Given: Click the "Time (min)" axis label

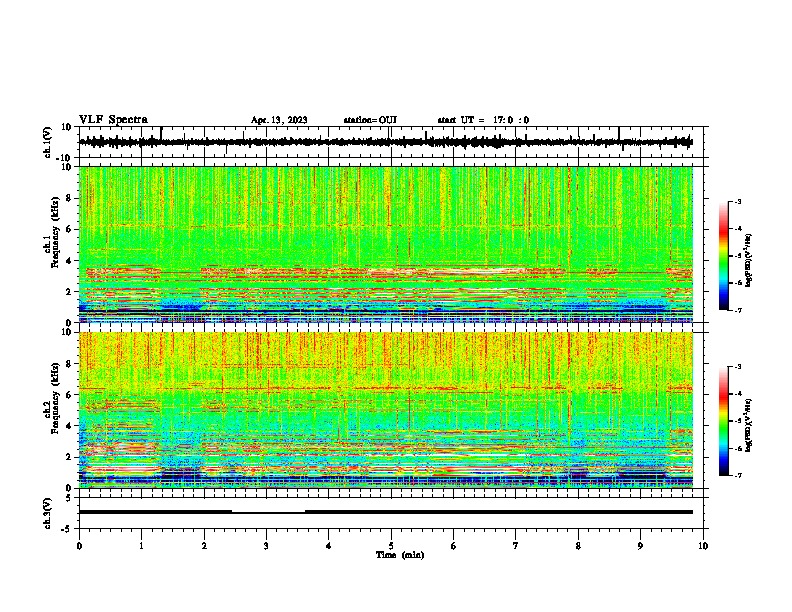Looking at the screenshot, I should click(x=400, y=555).
